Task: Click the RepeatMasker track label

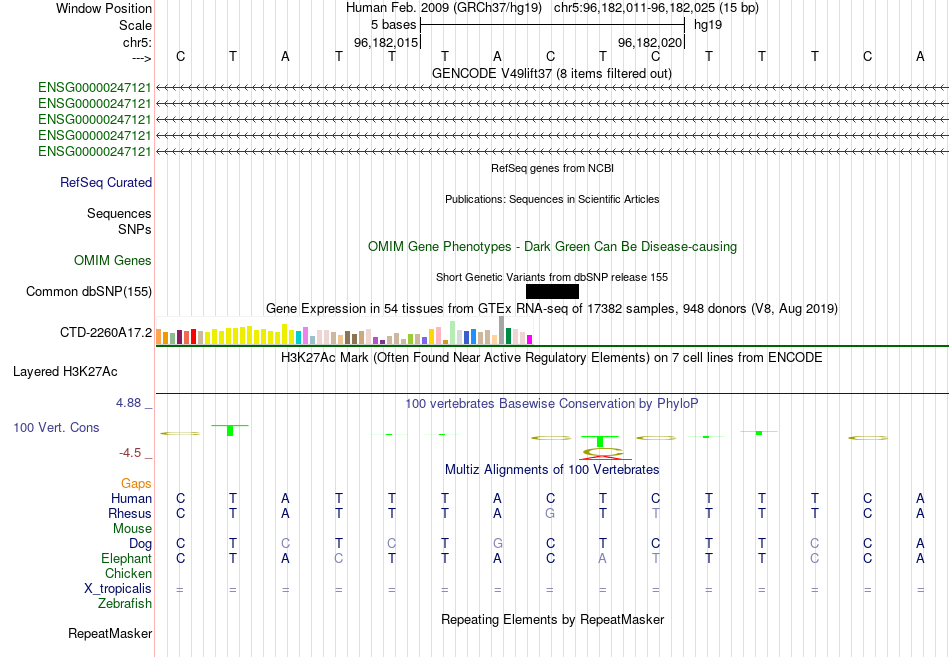Action: click(110, 633)
